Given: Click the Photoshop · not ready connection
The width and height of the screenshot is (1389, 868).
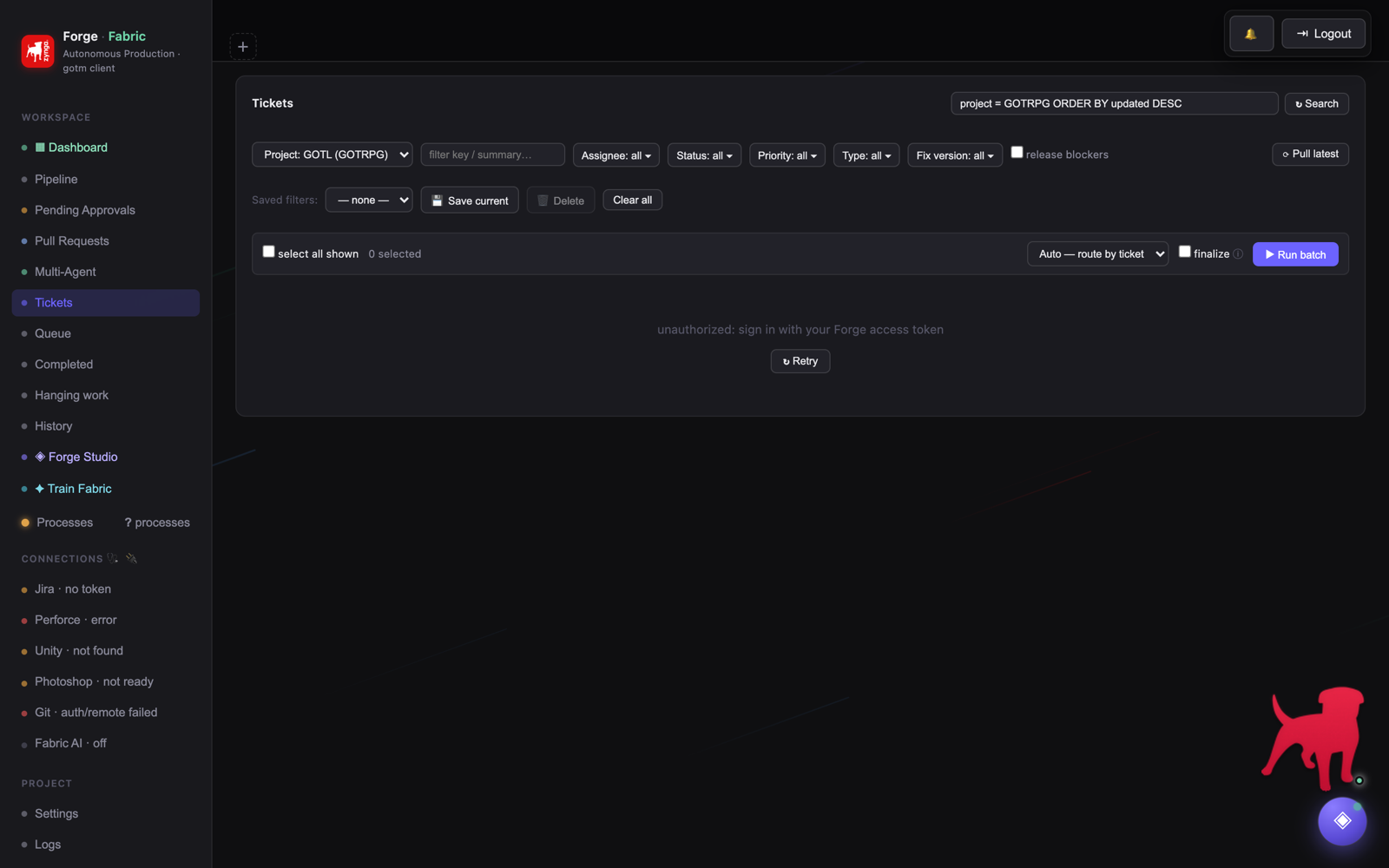Looking at the screenshot, I should click(106, 681).
